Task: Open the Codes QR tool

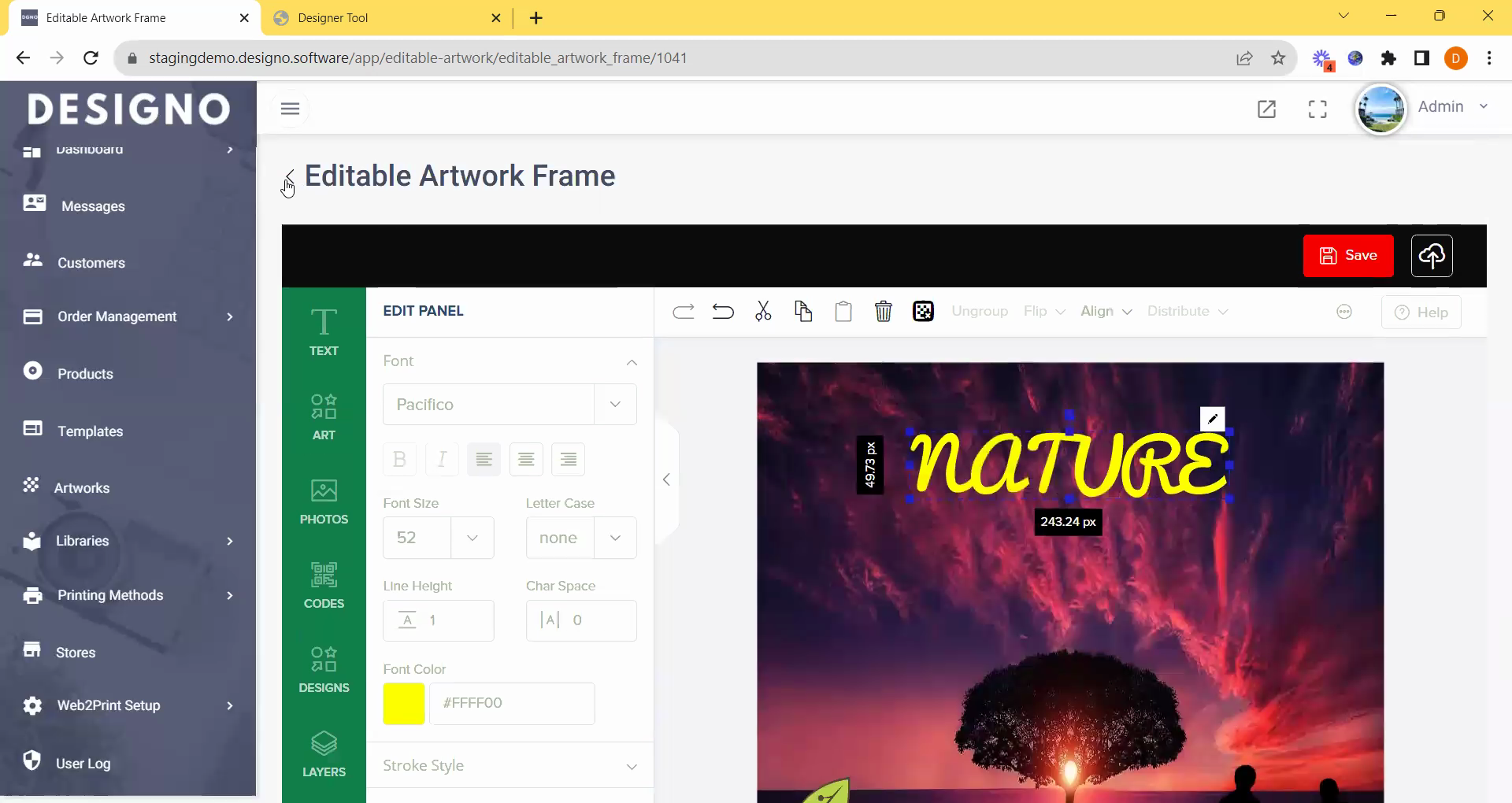Action: 324,586
